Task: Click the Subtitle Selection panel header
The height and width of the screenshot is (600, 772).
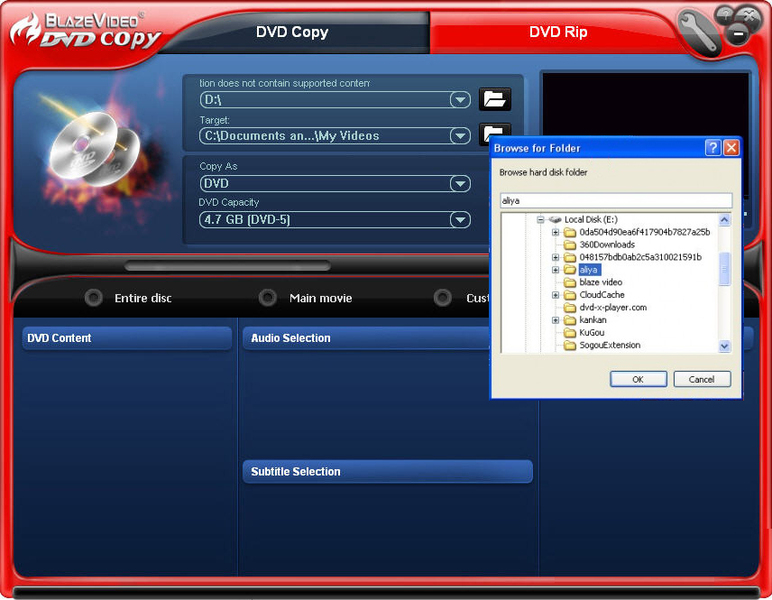Action: tap(387, 472)
